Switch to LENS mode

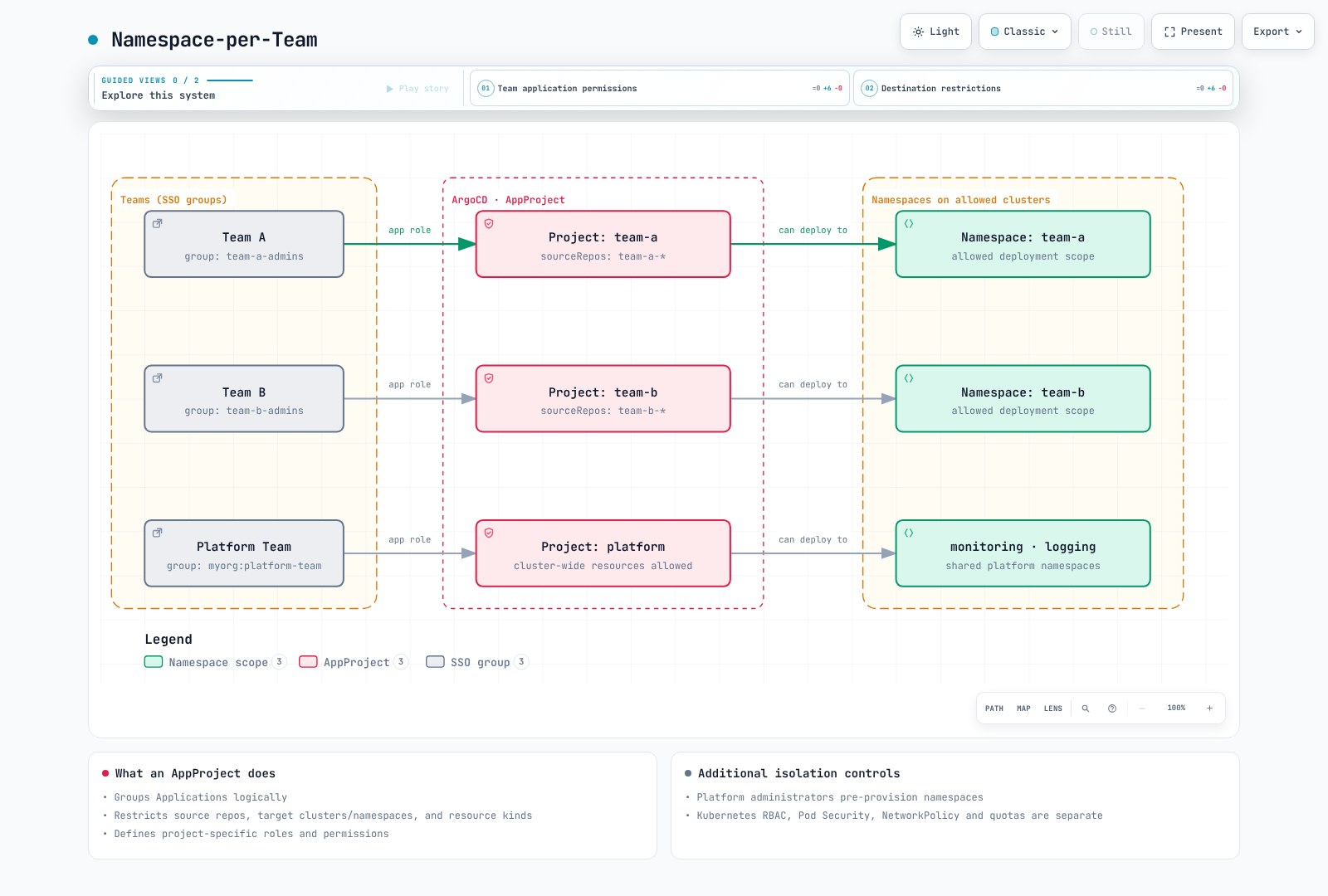pos(1053,709)
